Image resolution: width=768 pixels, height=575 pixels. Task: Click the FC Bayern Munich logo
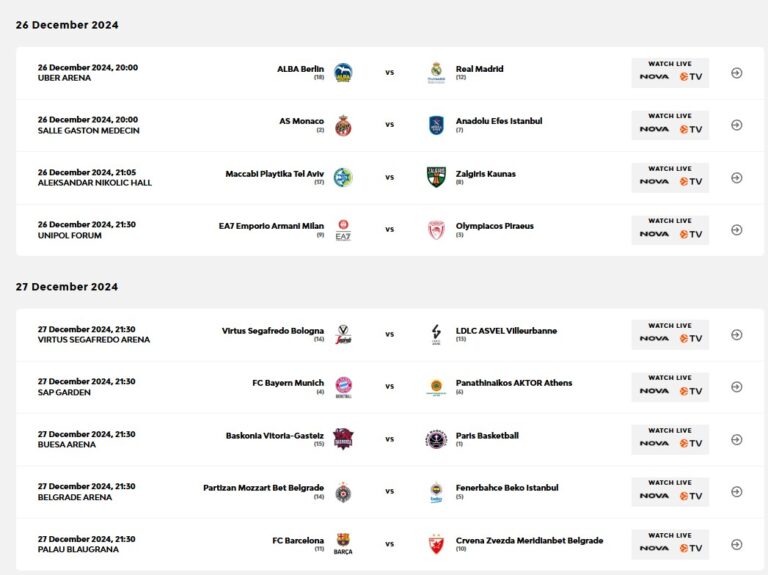point(343,386)
